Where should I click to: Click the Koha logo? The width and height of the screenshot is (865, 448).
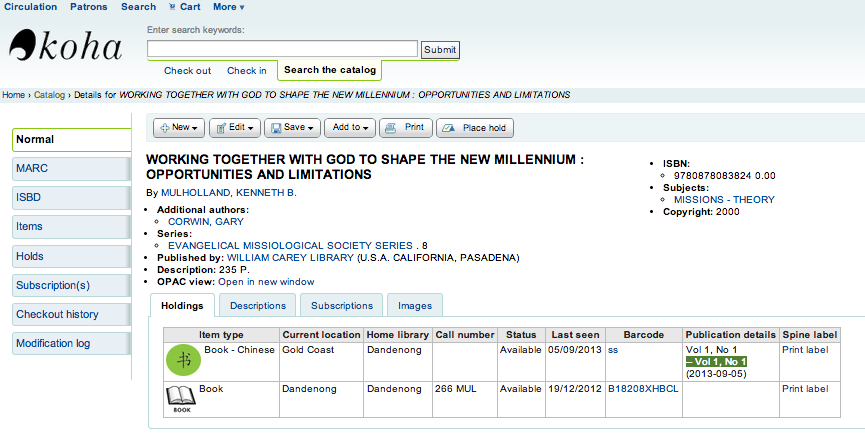click(x=66, y=47)
